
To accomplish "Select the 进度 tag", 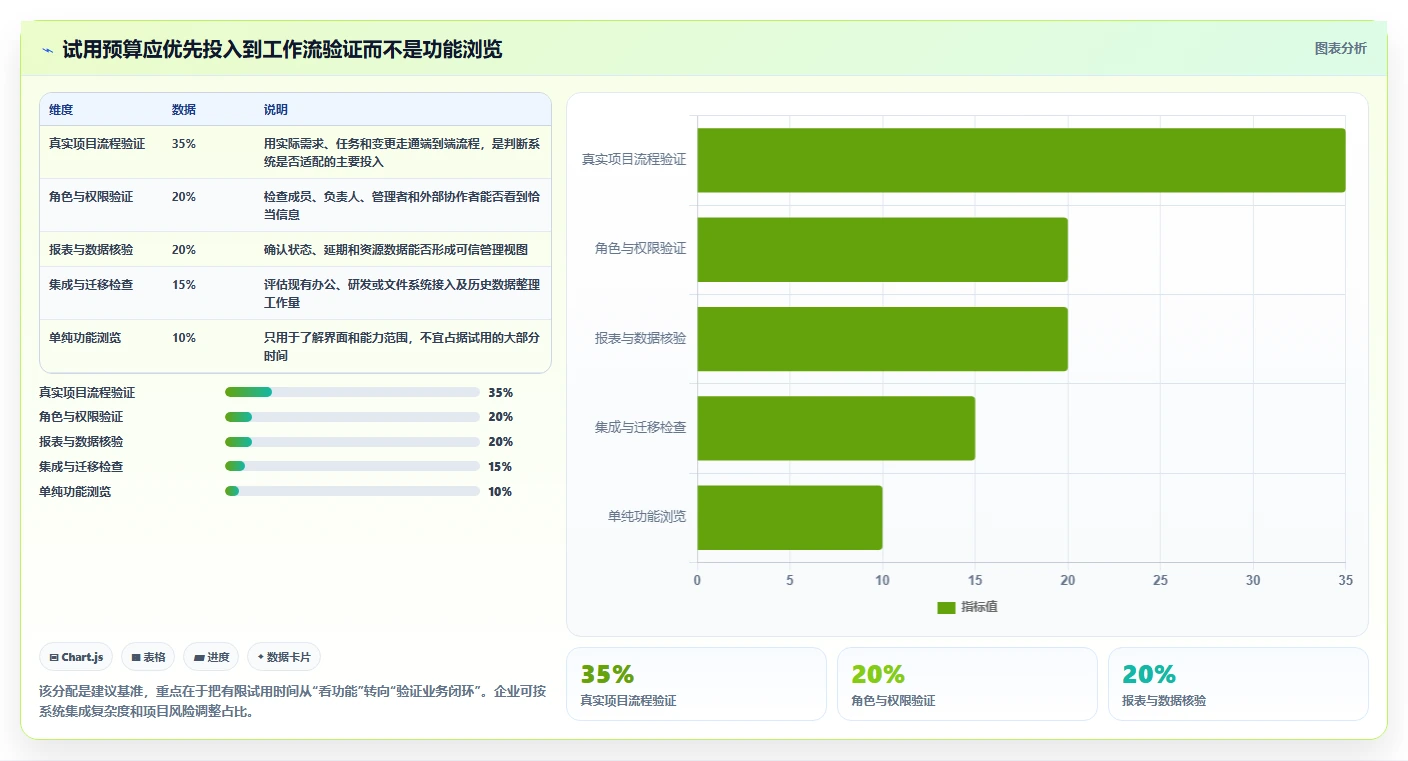I will pyautogui.click(x=211, y=657).
